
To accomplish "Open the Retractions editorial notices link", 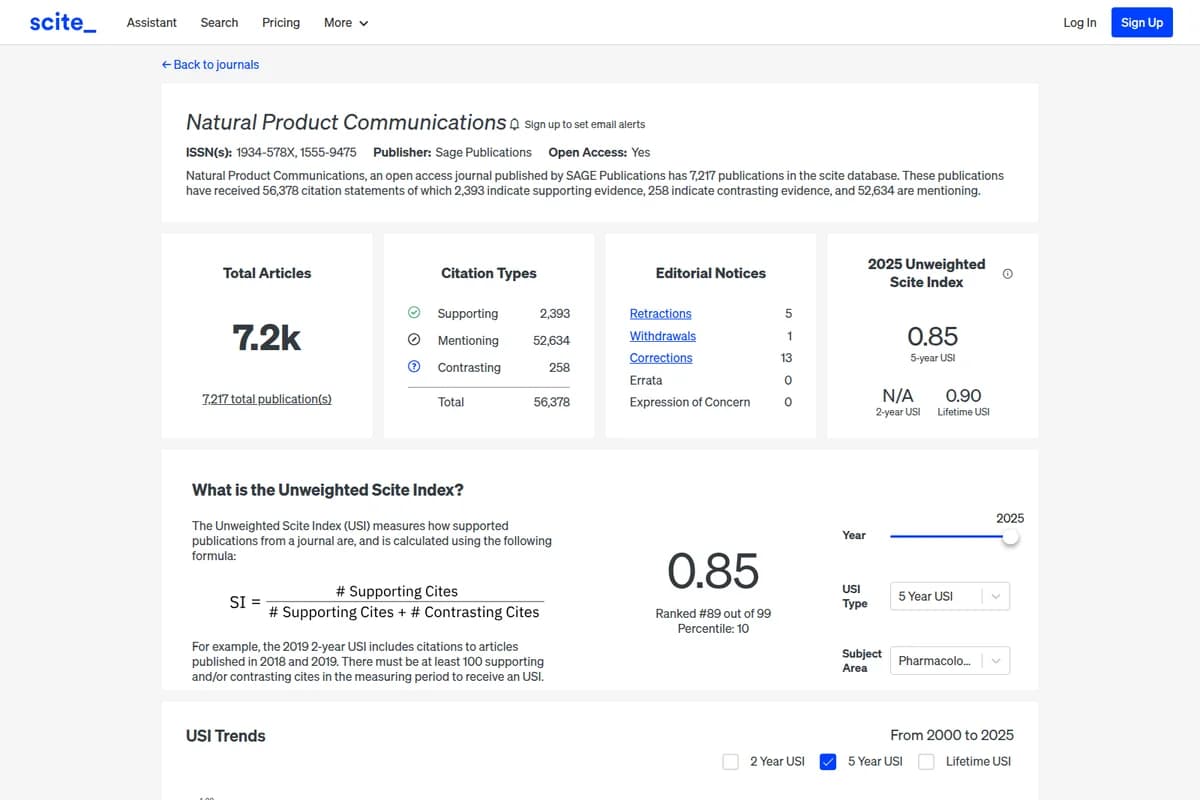I will (x=660, y=313).
